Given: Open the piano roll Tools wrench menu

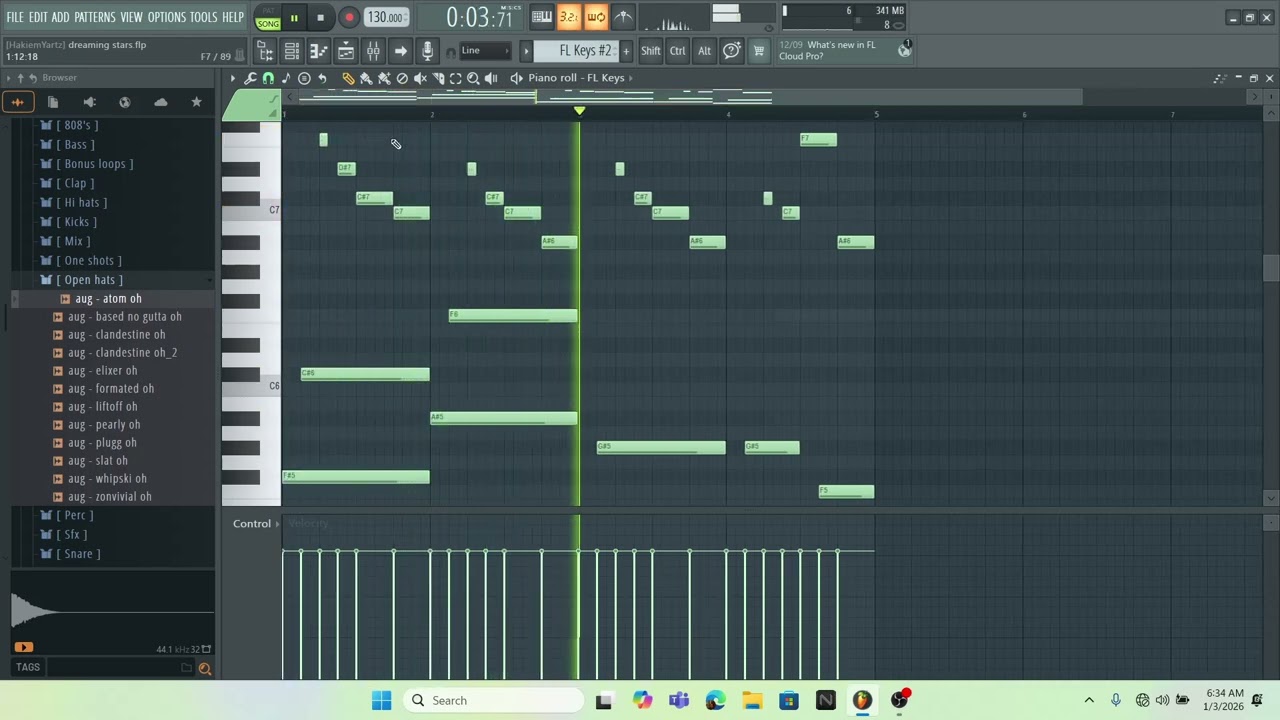Looking at the screenshot, I should (250, 78).
